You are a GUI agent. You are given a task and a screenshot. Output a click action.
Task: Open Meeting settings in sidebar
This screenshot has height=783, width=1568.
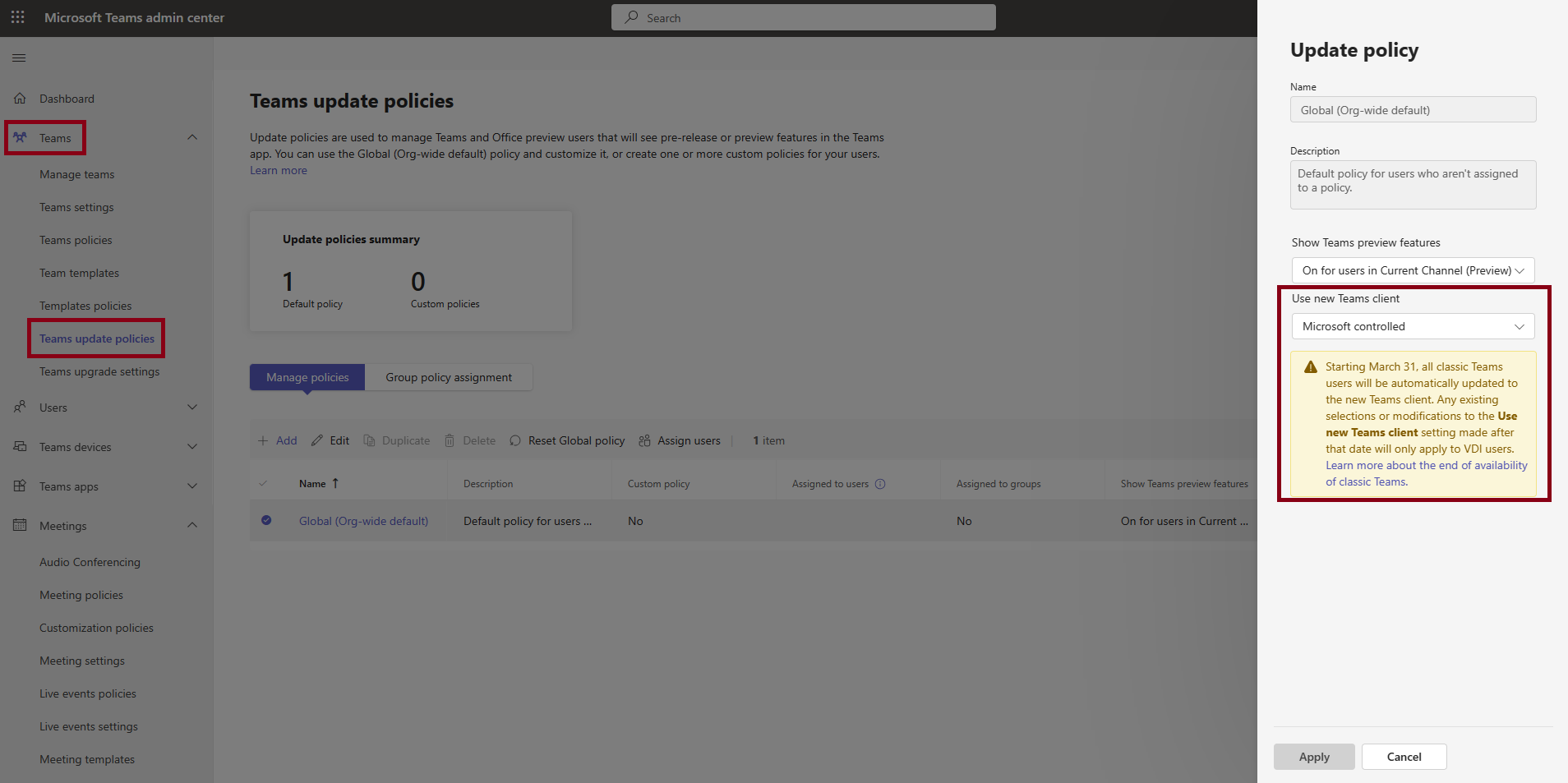coord(82,661)
